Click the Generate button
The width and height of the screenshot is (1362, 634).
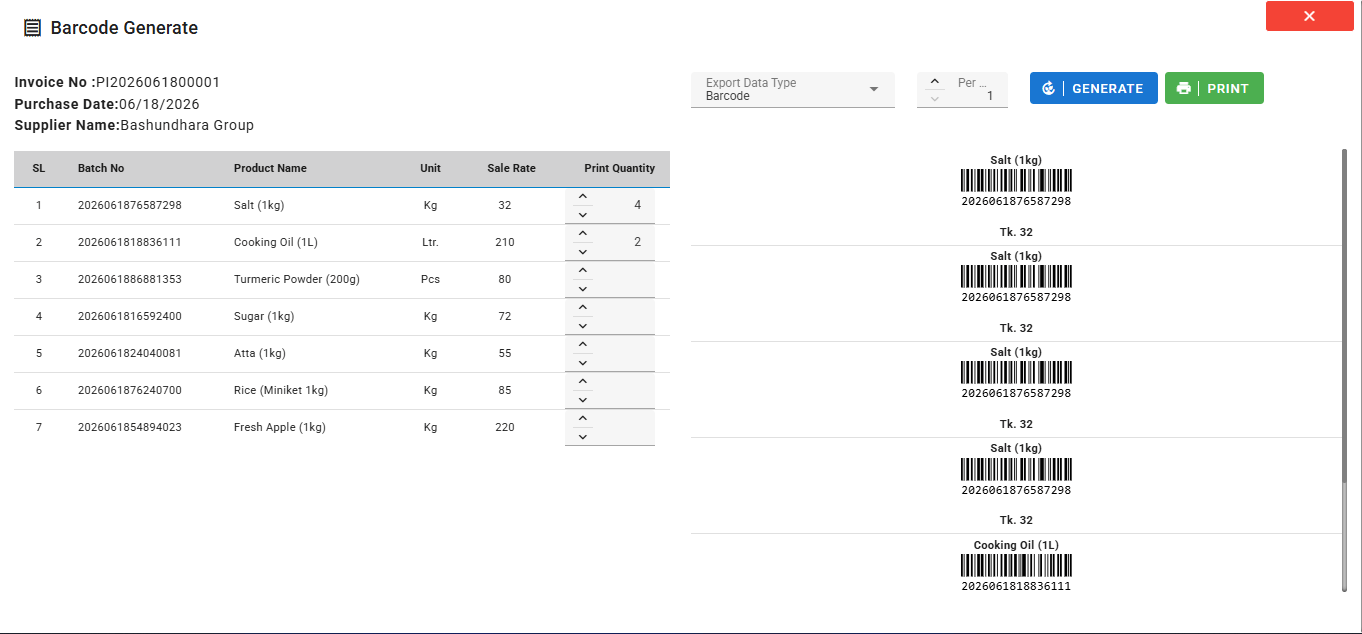[x=1094, y=88]
